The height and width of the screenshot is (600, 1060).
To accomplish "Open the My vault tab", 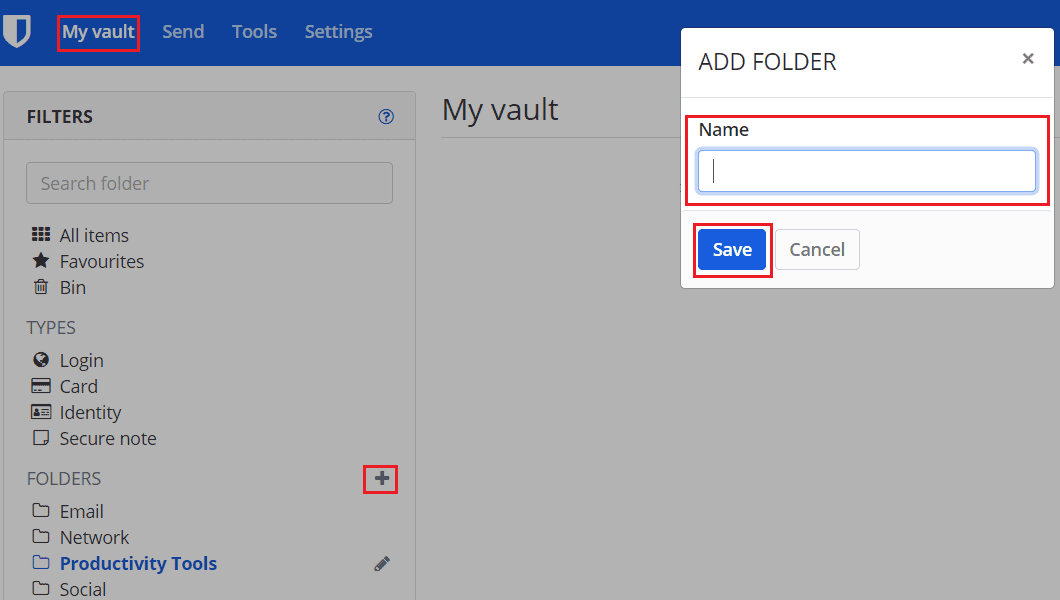I will point(99,32).
